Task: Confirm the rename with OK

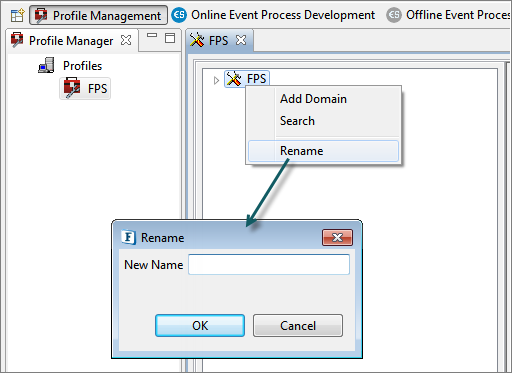Action: tap(200, 325)
